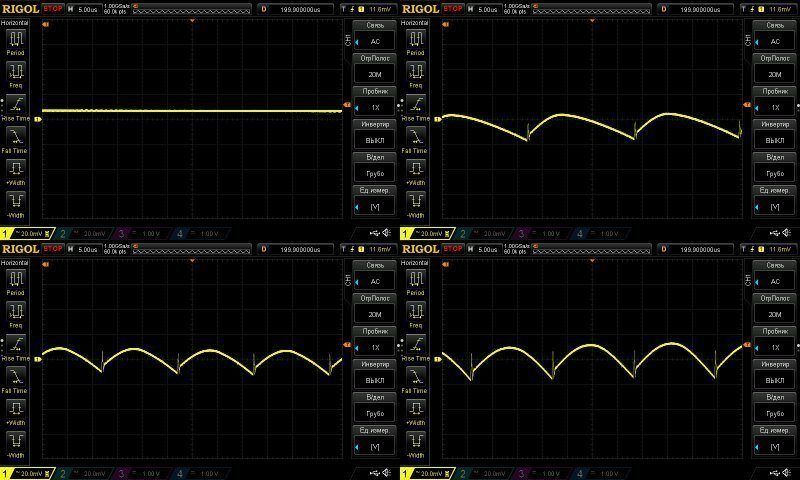
Task: Select +Width icon in bottom-right scope
Action: tap(416, 409)
